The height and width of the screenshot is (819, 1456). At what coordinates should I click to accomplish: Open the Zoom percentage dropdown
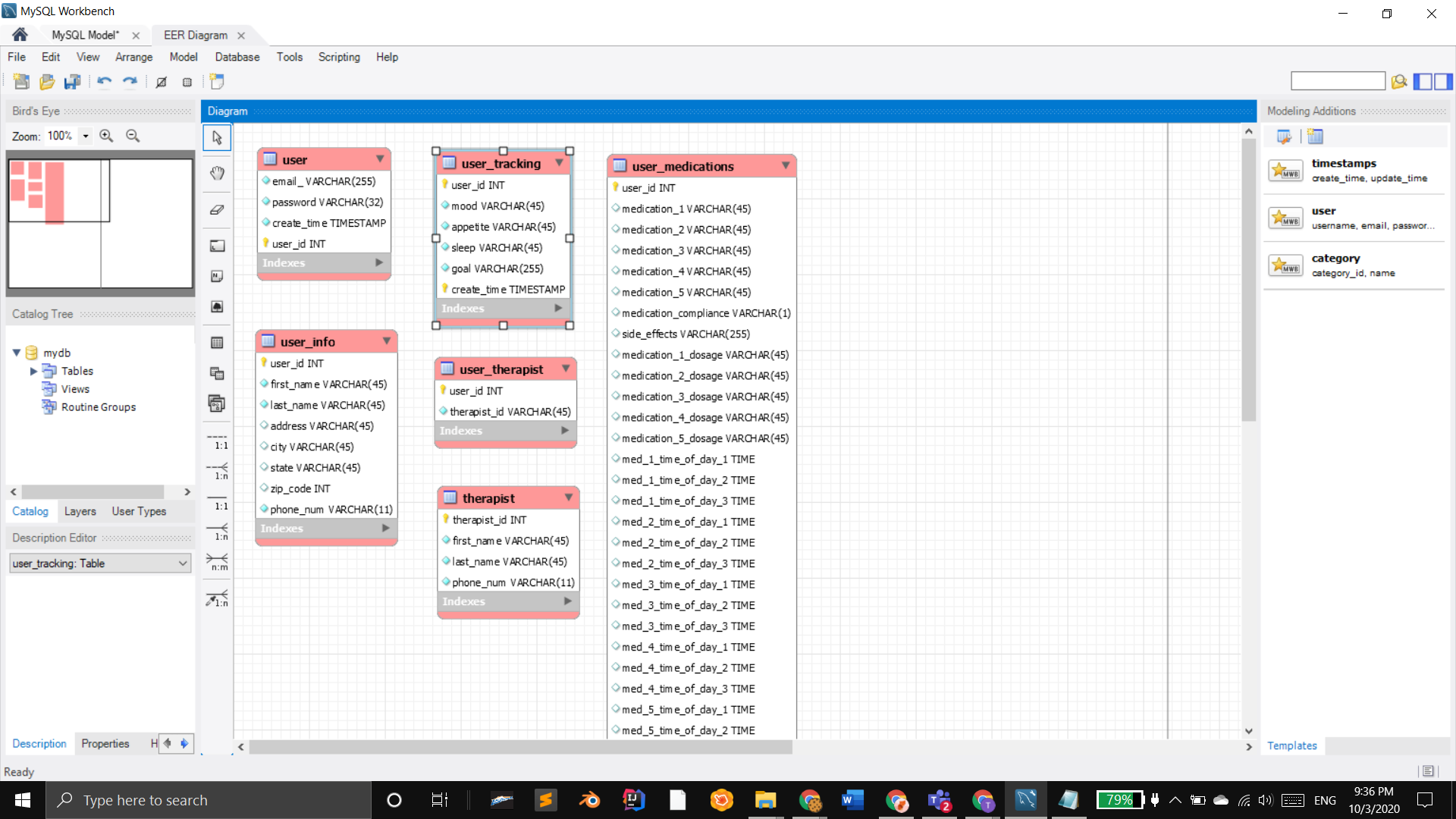click(x=86, y=136)
